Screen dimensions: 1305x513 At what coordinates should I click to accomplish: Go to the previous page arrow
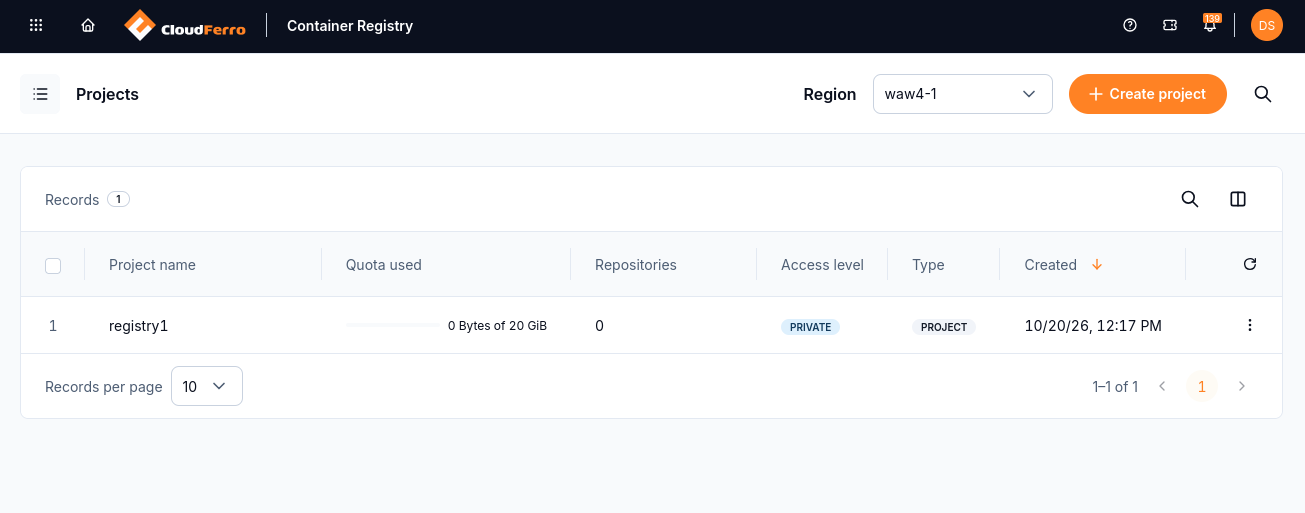tap(1162, 386)
